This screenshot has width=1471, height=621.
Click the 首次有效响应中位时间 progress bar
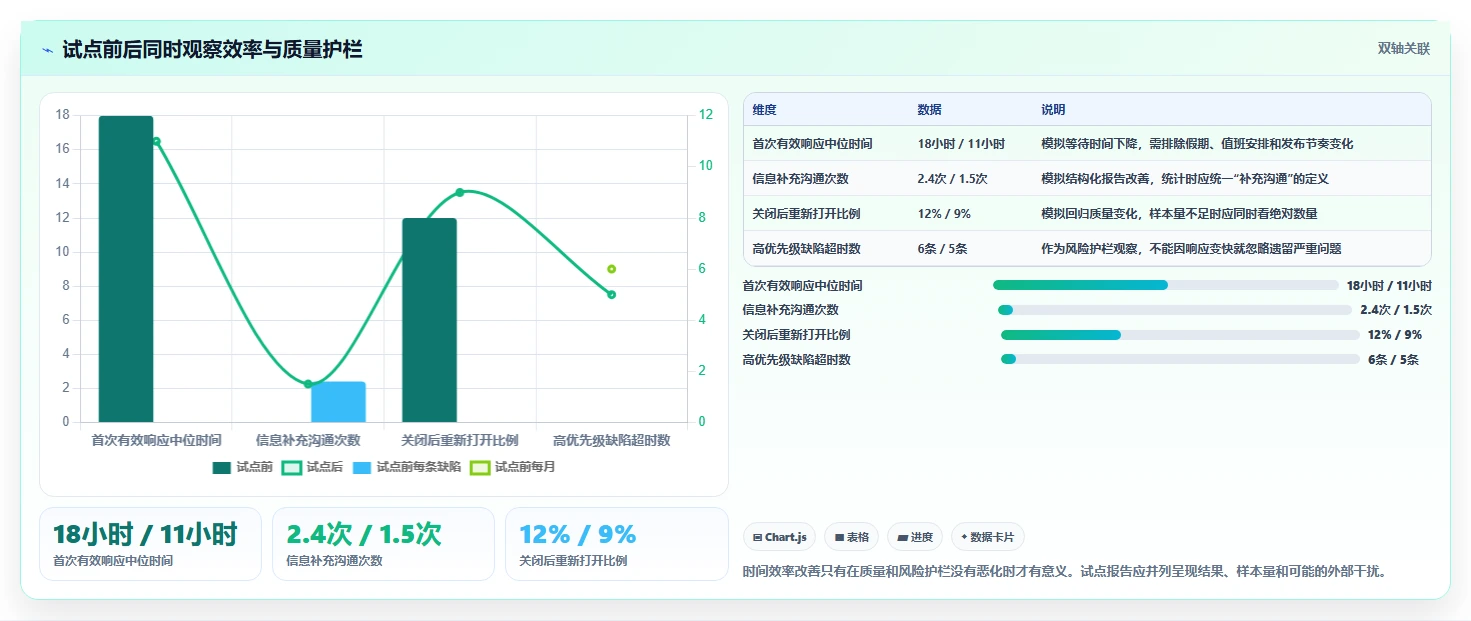[x=1165, y=285]
